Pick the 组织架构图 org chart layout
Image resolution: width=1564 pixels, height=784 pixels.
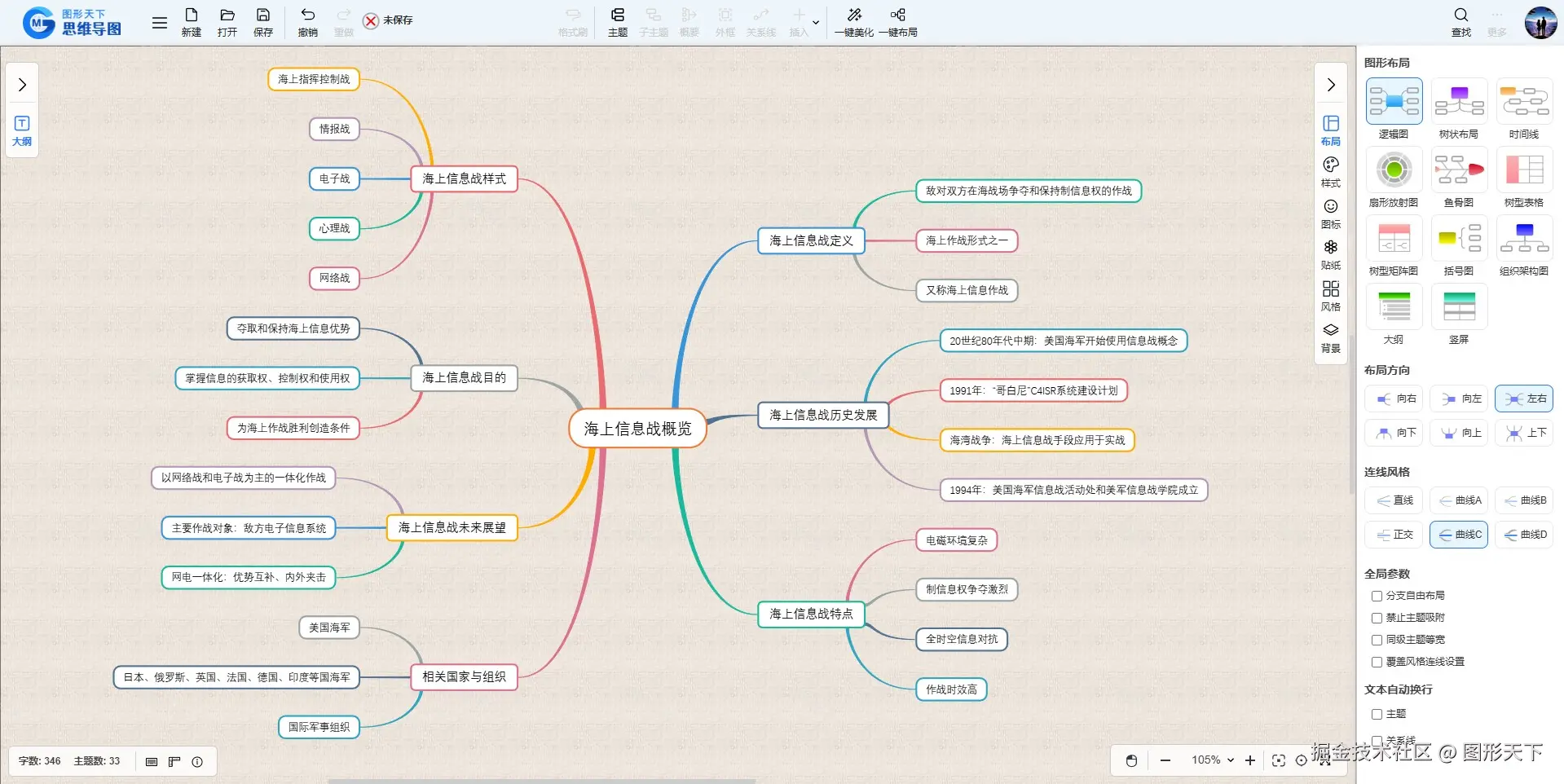point(1524,238)
